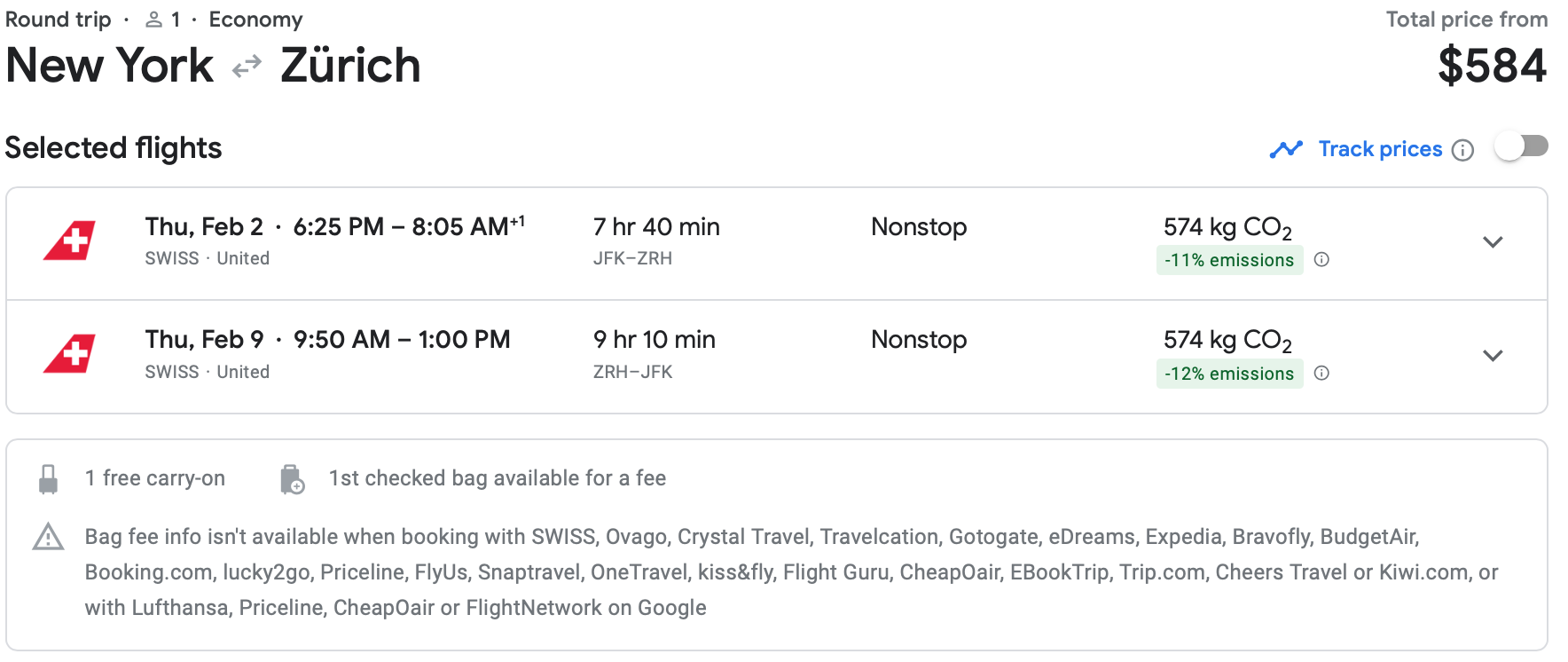Click the -12% emissions badge

coord(1229,374)
